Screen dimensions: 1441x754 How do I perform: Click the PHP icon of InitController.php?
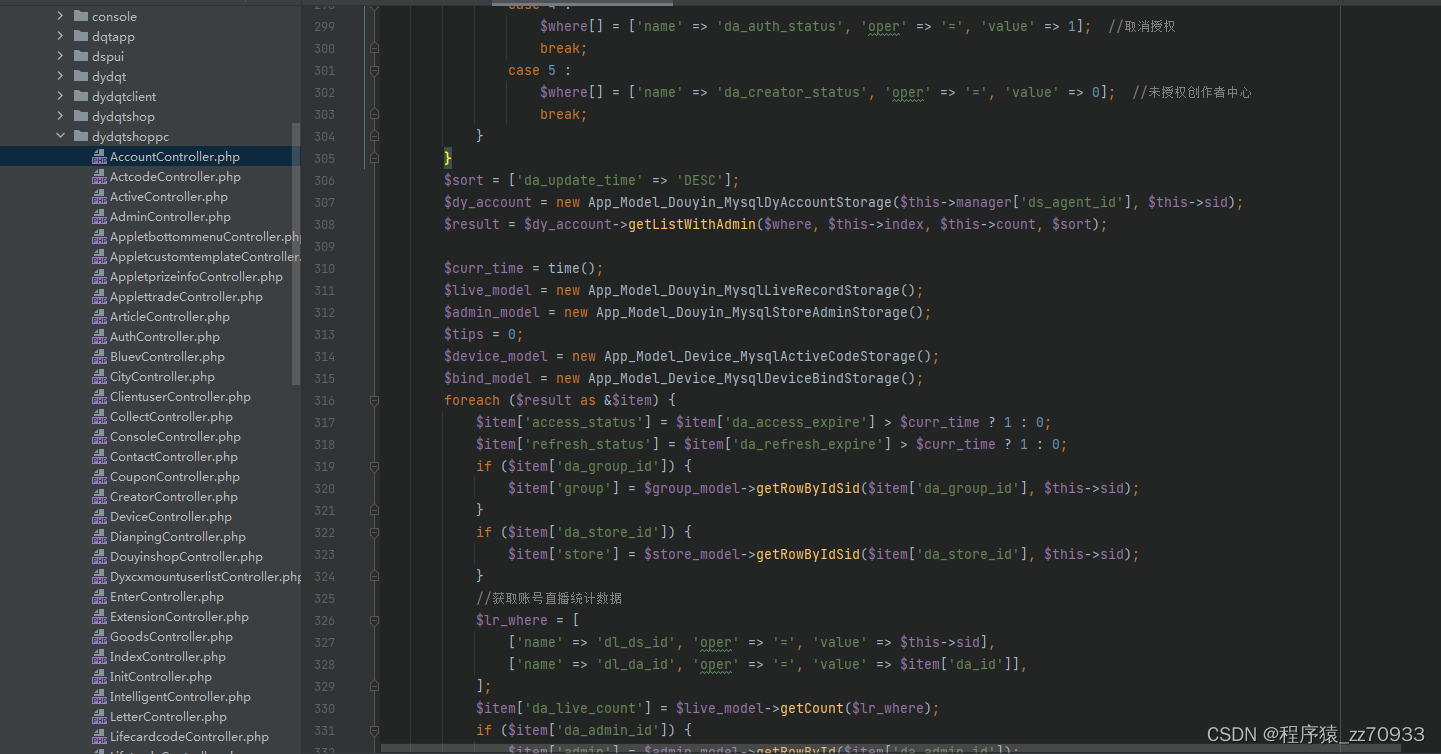[99, 676]
